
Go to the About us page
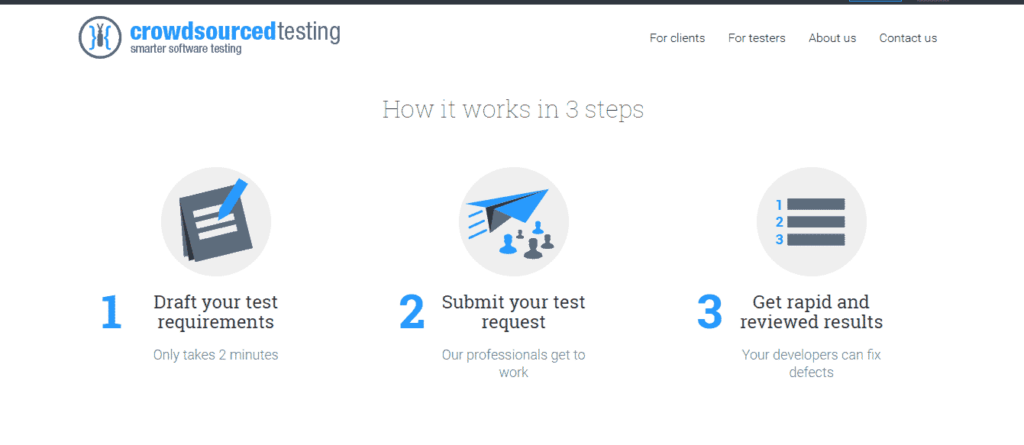pyautogui.click(x=832, y=38)
